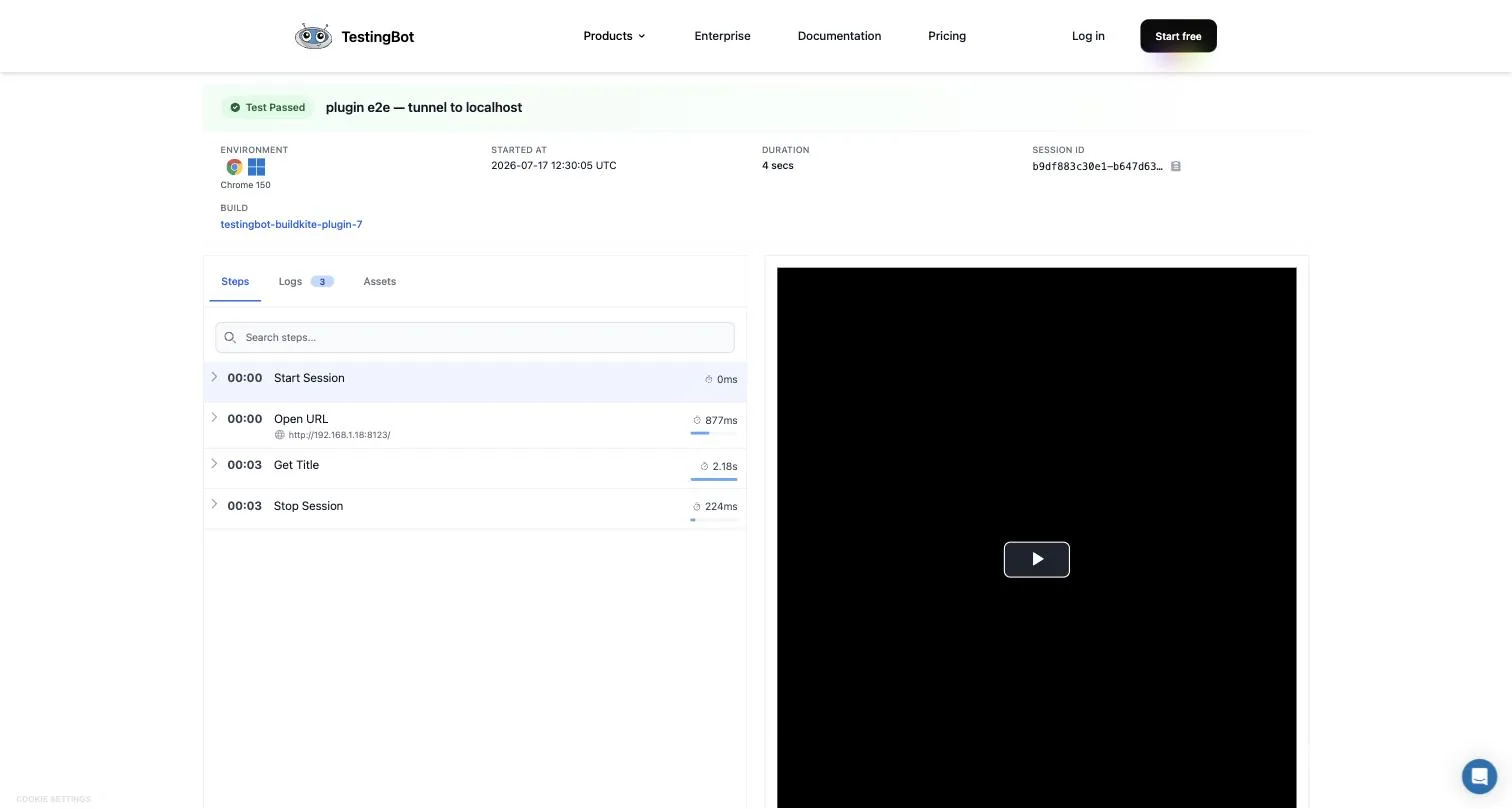Click the green Test Passed check icon
The image size is (1512, 809).
tap(235, 107)
